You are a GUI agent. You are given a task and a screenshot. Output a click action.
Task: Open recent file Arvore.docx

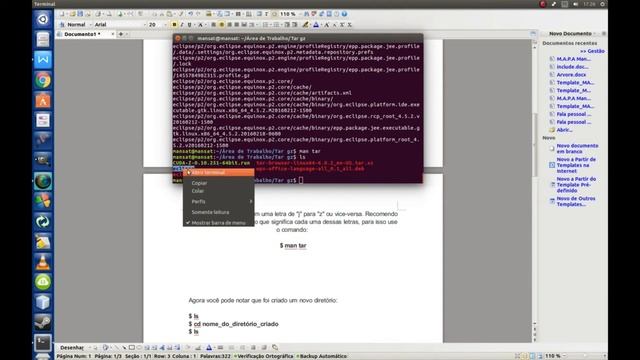571,75
